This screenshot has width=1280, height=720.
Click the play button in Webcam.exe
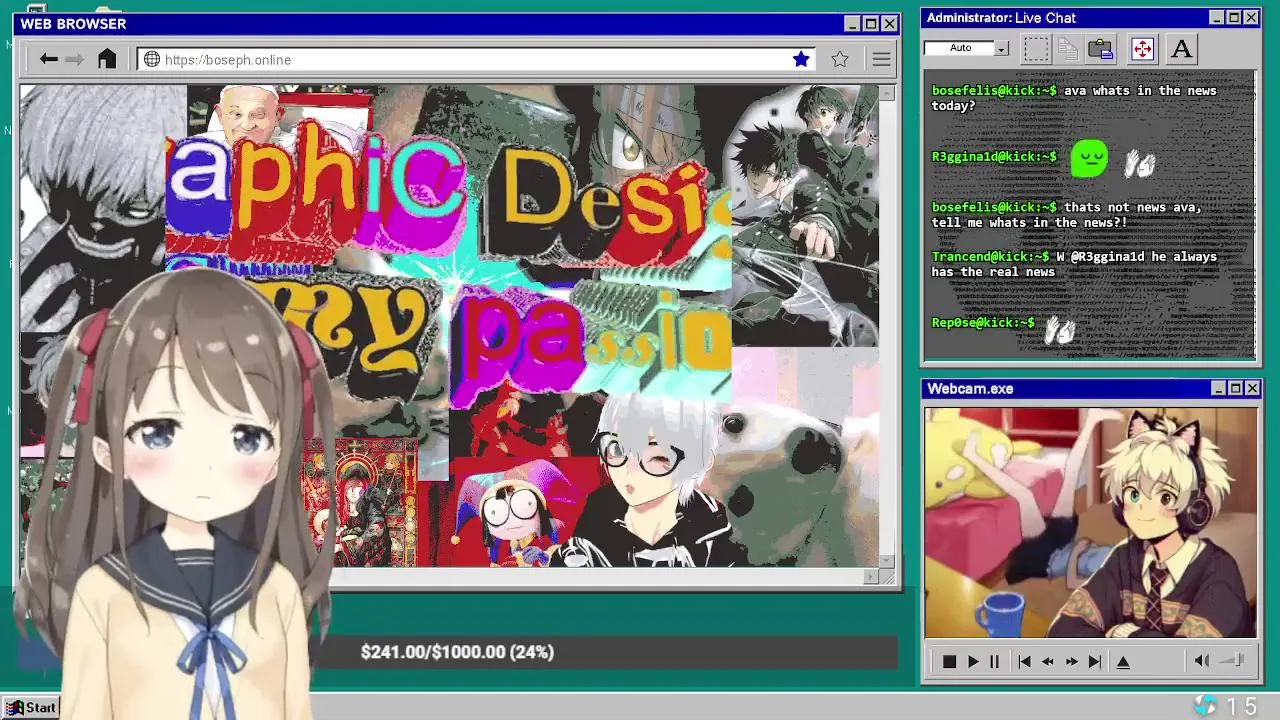[973, 661]
